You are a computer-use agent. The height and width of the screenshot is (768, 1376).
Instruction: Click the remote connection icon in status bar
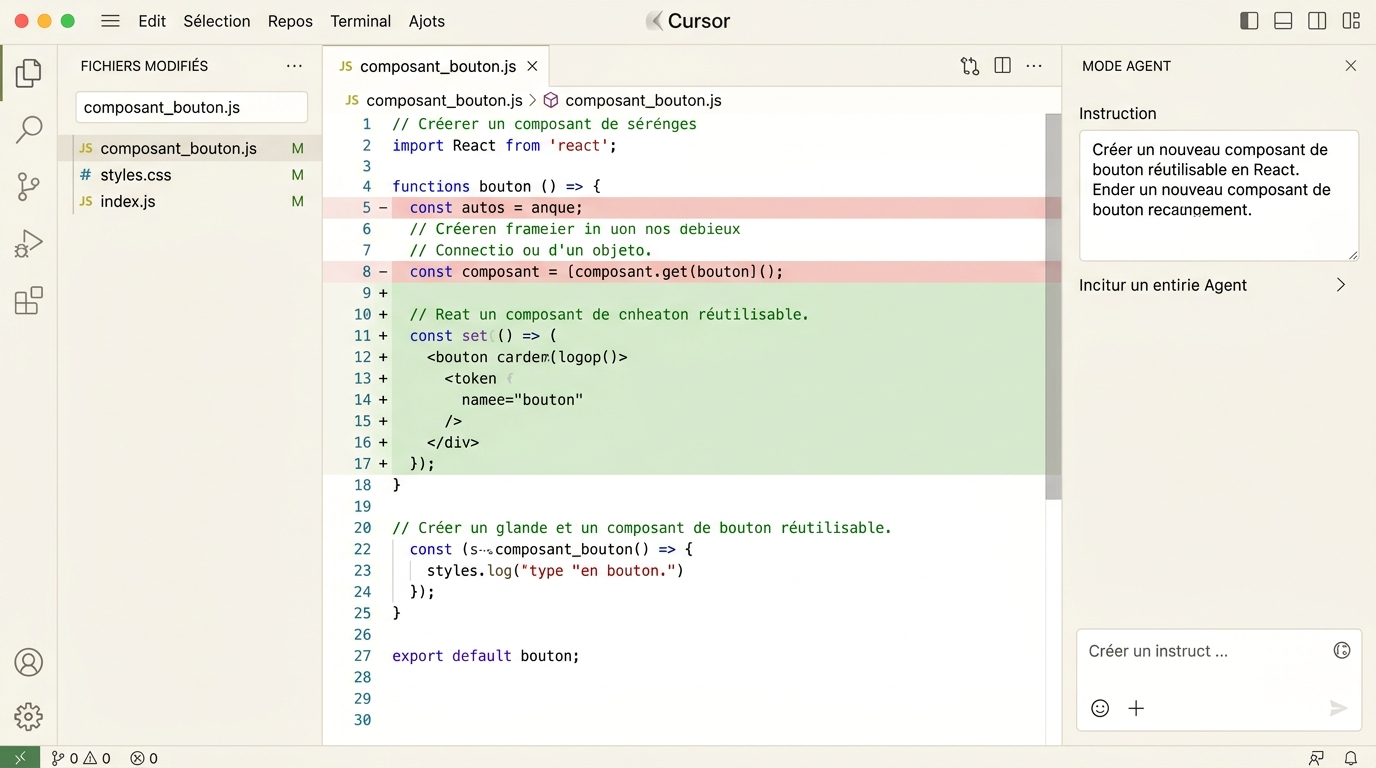pos(20,758)
